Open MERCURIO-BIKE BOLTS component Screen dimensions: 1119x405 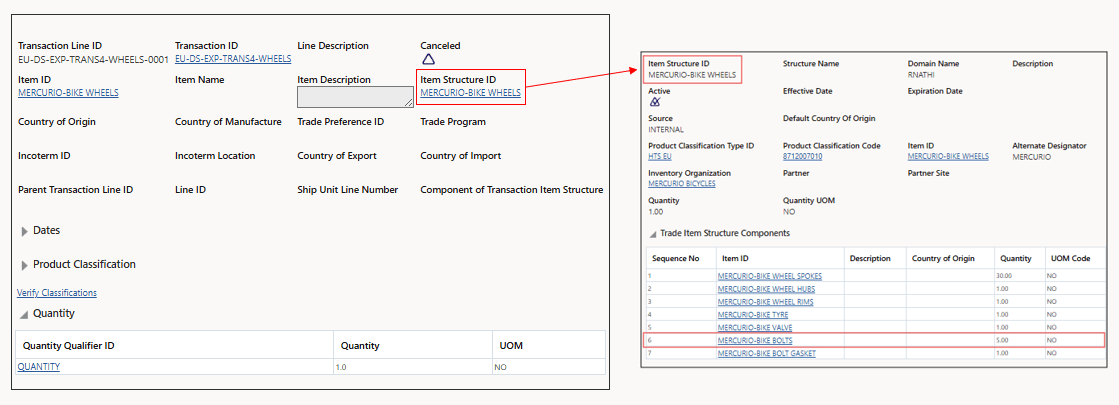coord(754,341)
